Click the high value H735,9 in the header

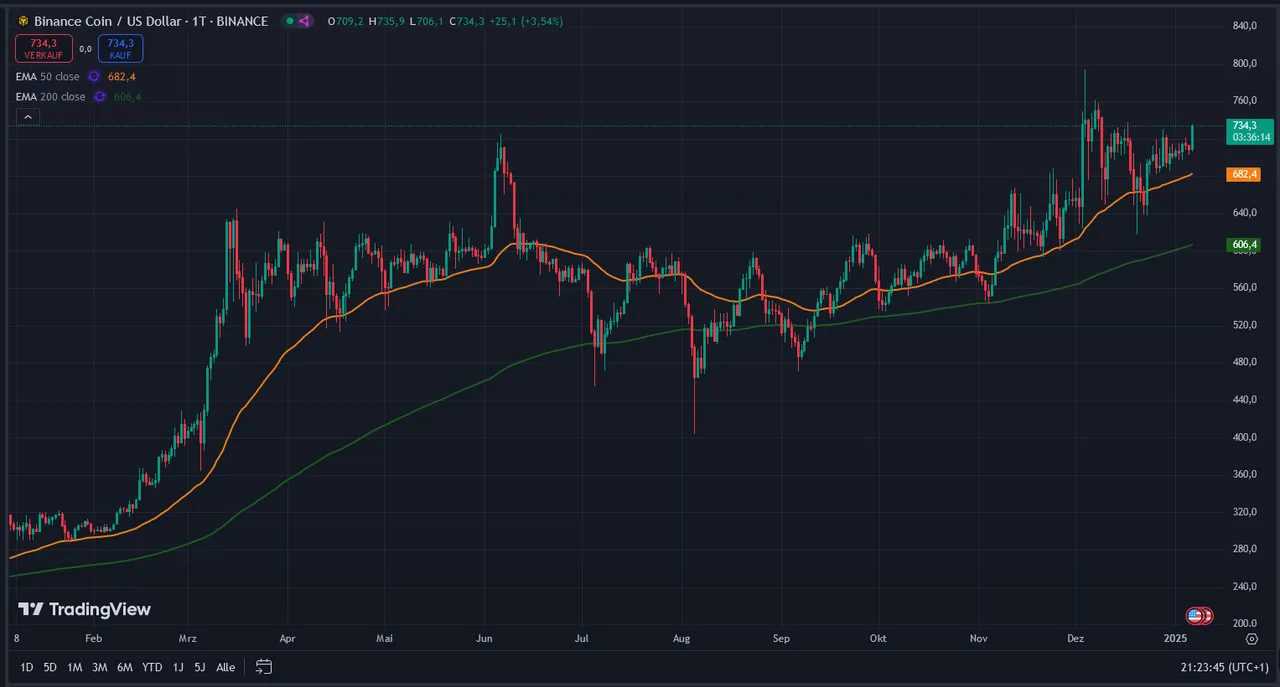coord(386,21)
